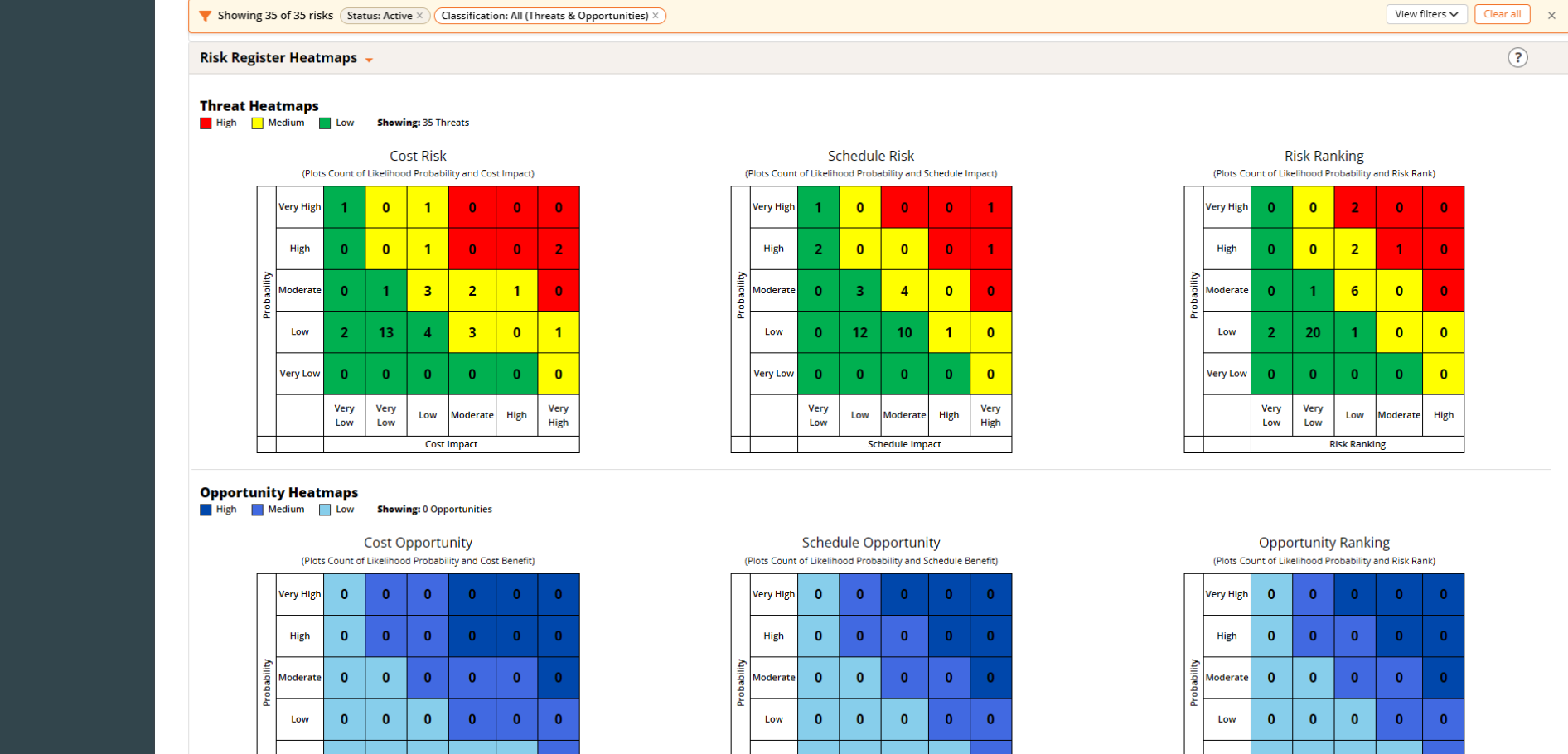Select Risk Ranking High probability, Moderate rank cell
Viewport: 1568px width, 754px height.
point(1399,249)
